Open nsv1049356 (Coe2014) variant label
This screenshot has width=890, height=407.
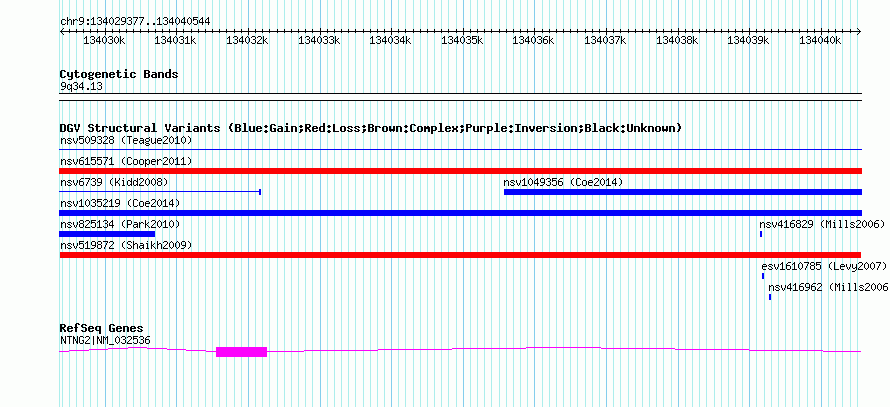(x=563, y=182)
